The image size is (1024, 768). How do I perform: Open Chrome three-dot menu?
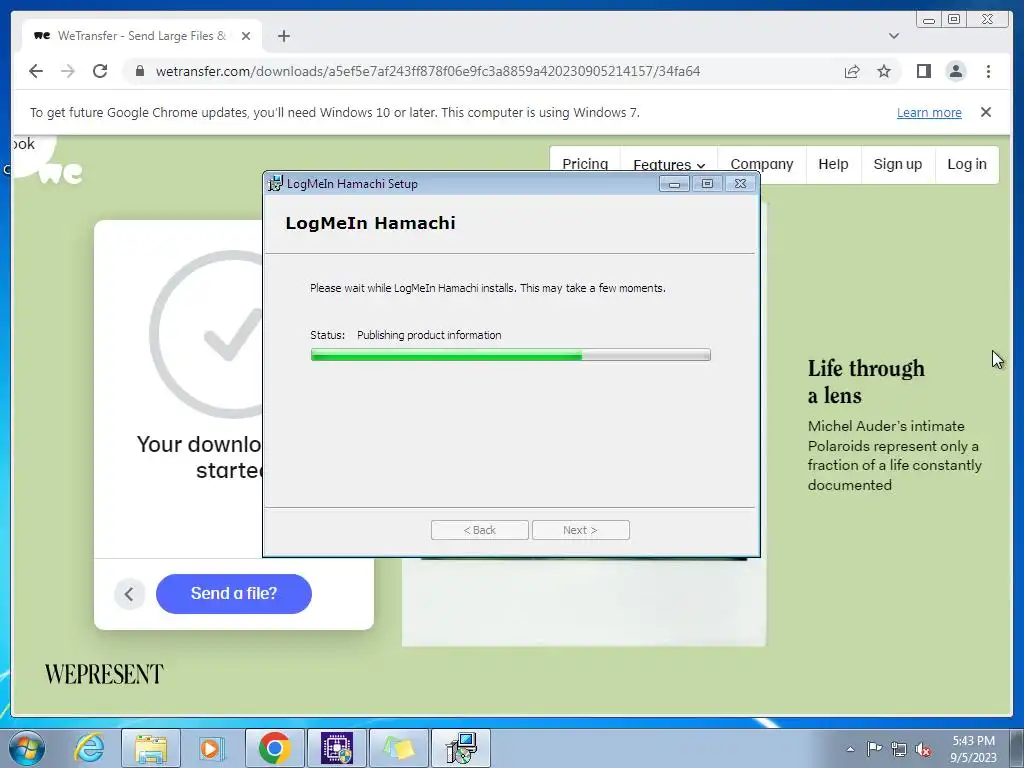pos(988,71)
